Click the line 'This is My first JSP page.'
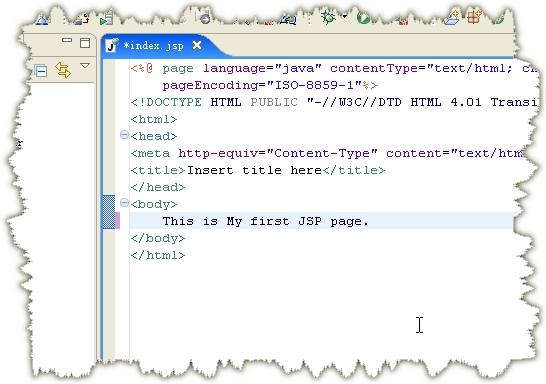The height and width of the screenshot is (384, 546). 266,221
